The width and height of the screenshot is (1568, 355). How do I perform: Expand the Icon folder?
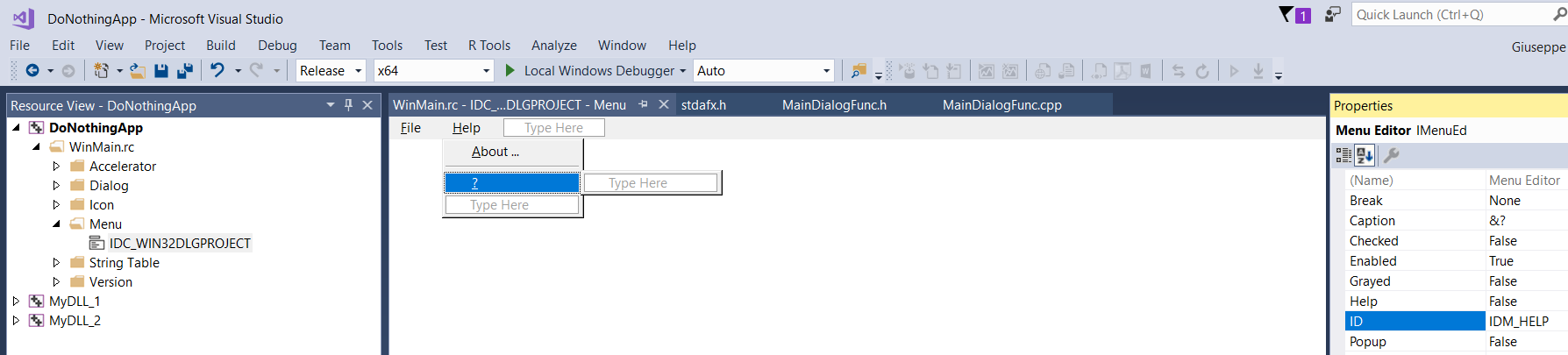(x=56, y=204)
